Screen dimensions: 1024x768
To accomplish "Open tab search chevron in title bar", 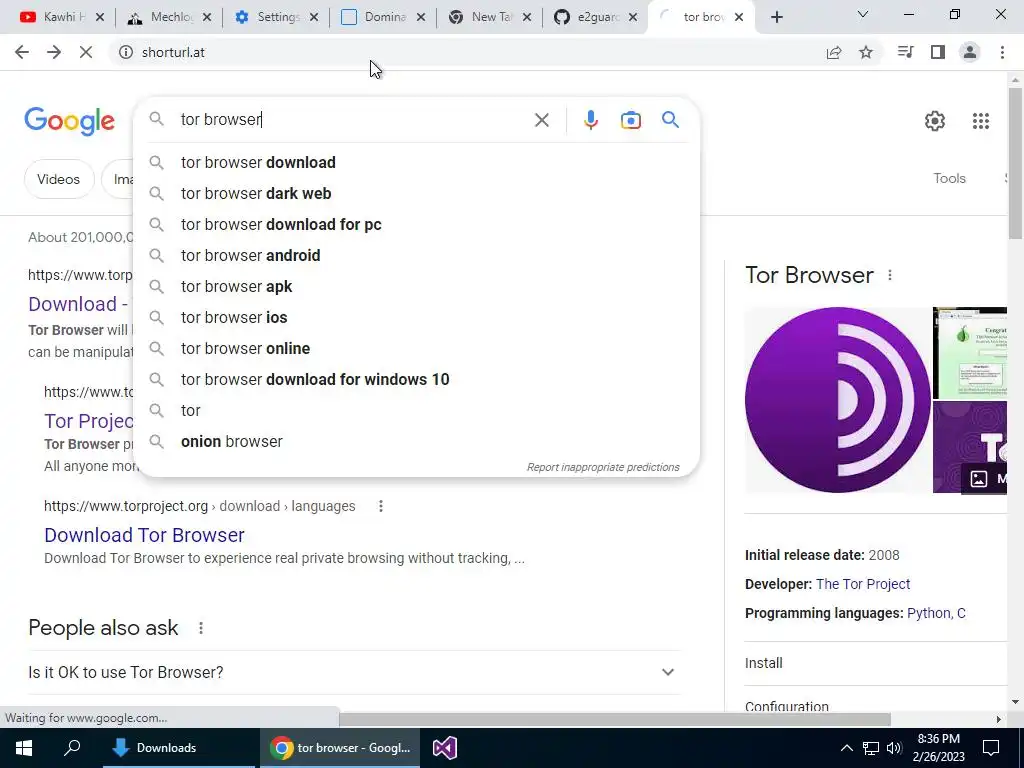I will coord(863,14).
